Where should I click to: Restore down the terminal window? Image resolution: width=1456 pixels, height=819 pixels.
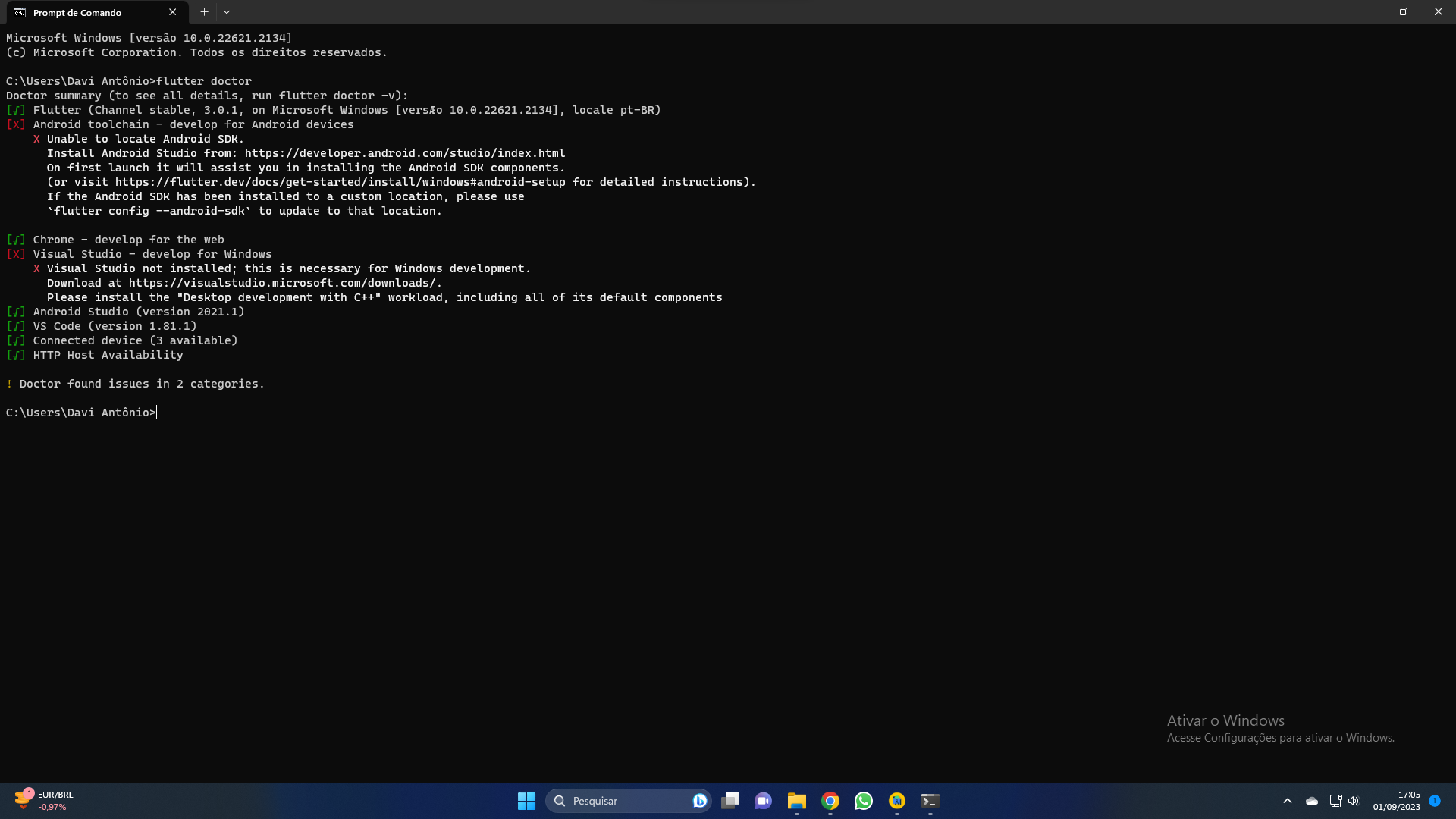pos(1404,12)
